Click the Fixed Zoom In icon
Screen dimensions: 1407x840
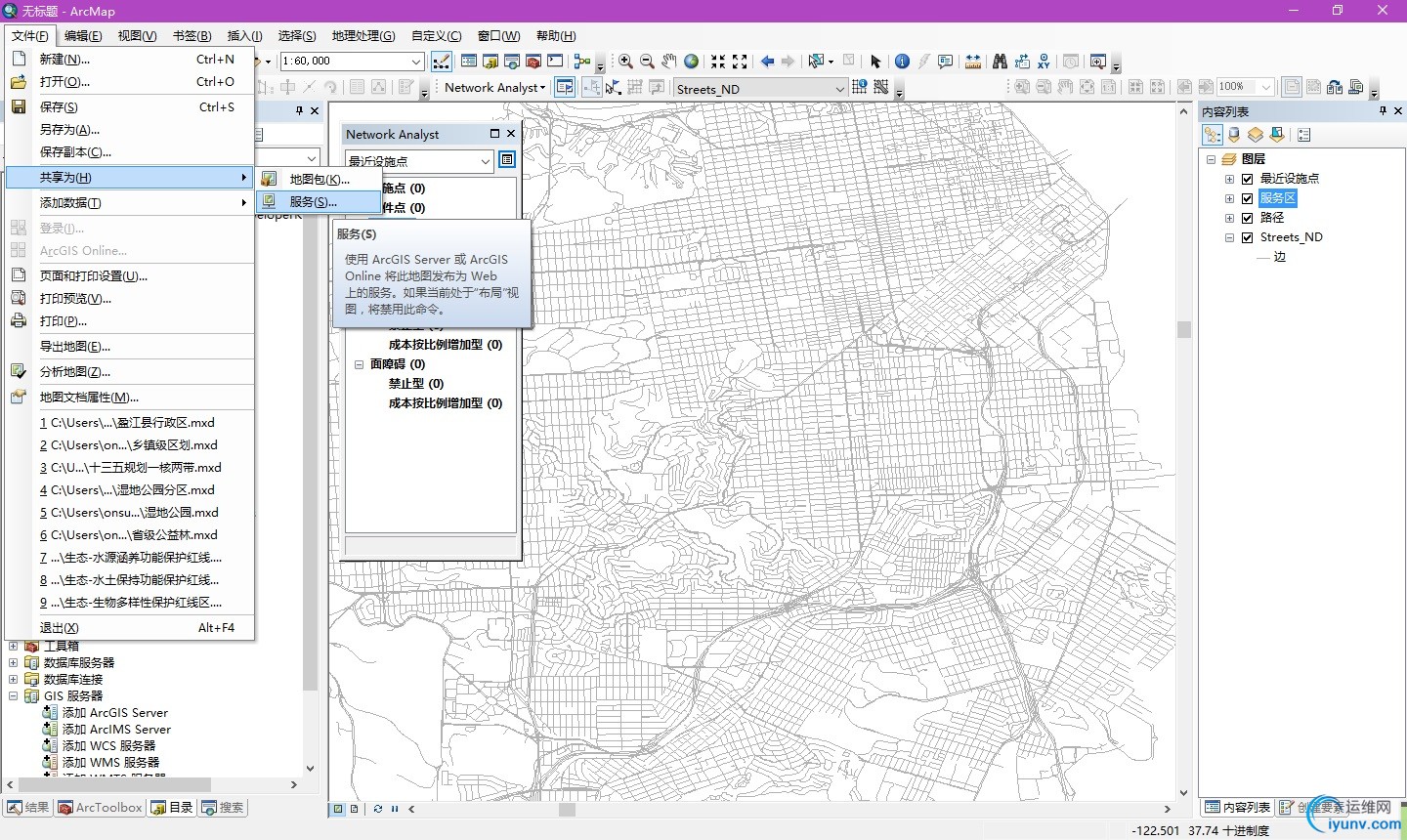718,62
